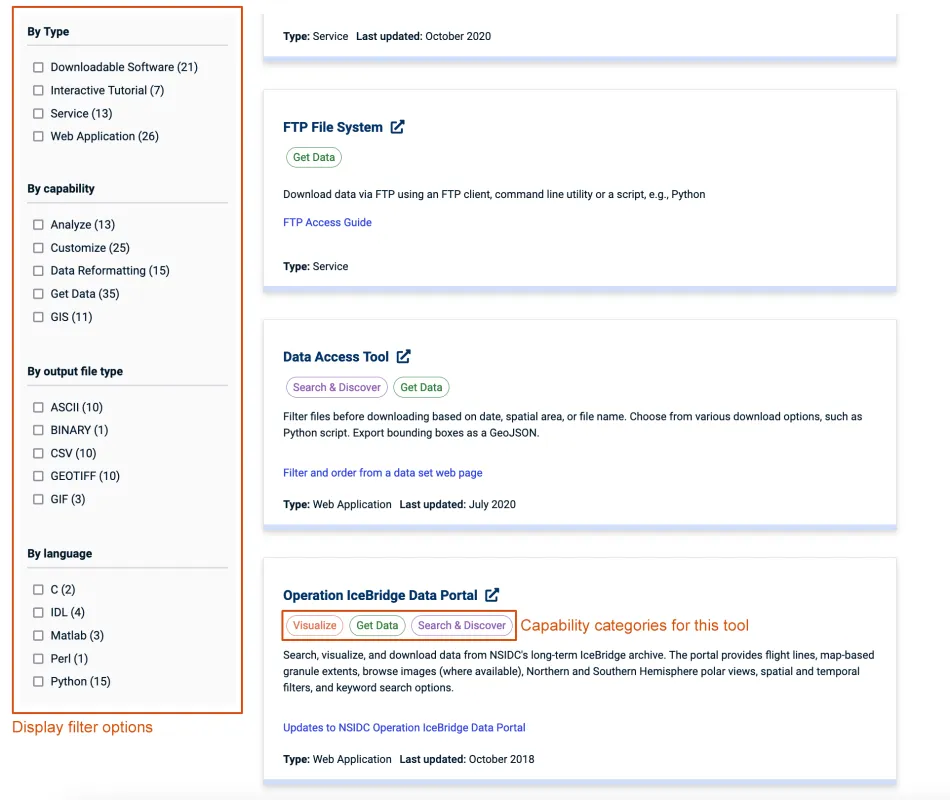
Task: Enable the BINARY output filter
Action: coord(37,430)
